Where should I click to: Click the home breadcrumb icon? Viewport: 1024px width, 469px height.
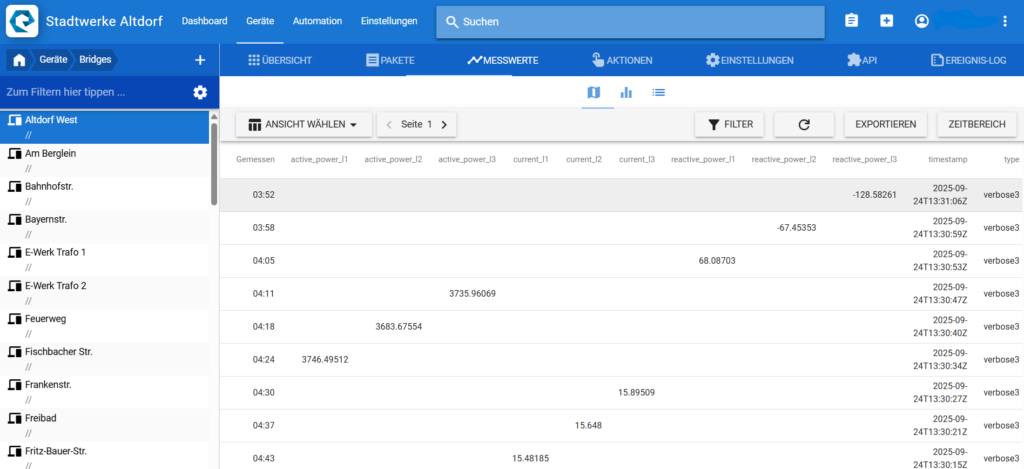pyautogui.click(x=20, y=60)
